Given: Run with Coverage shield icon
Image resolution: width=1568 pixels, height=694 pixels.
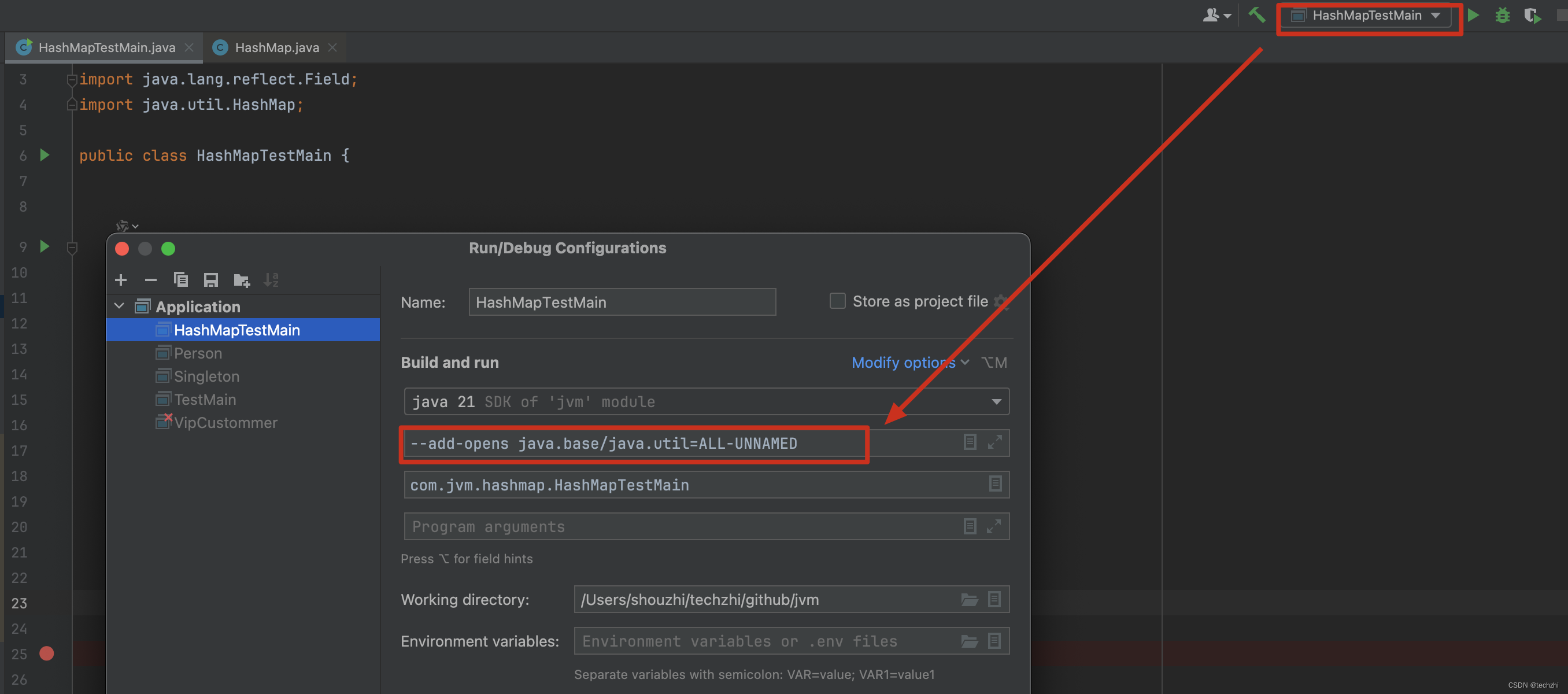Looking at the screenshot, I should [1532, 15].
